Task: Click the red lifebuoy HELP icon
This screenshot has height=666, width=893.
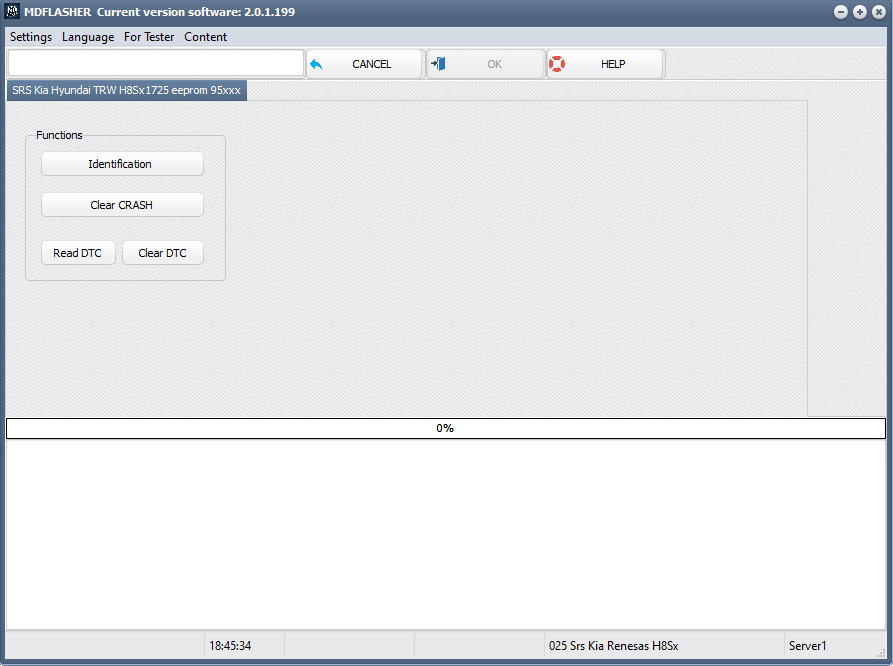Action: click(x=557, y=64)
